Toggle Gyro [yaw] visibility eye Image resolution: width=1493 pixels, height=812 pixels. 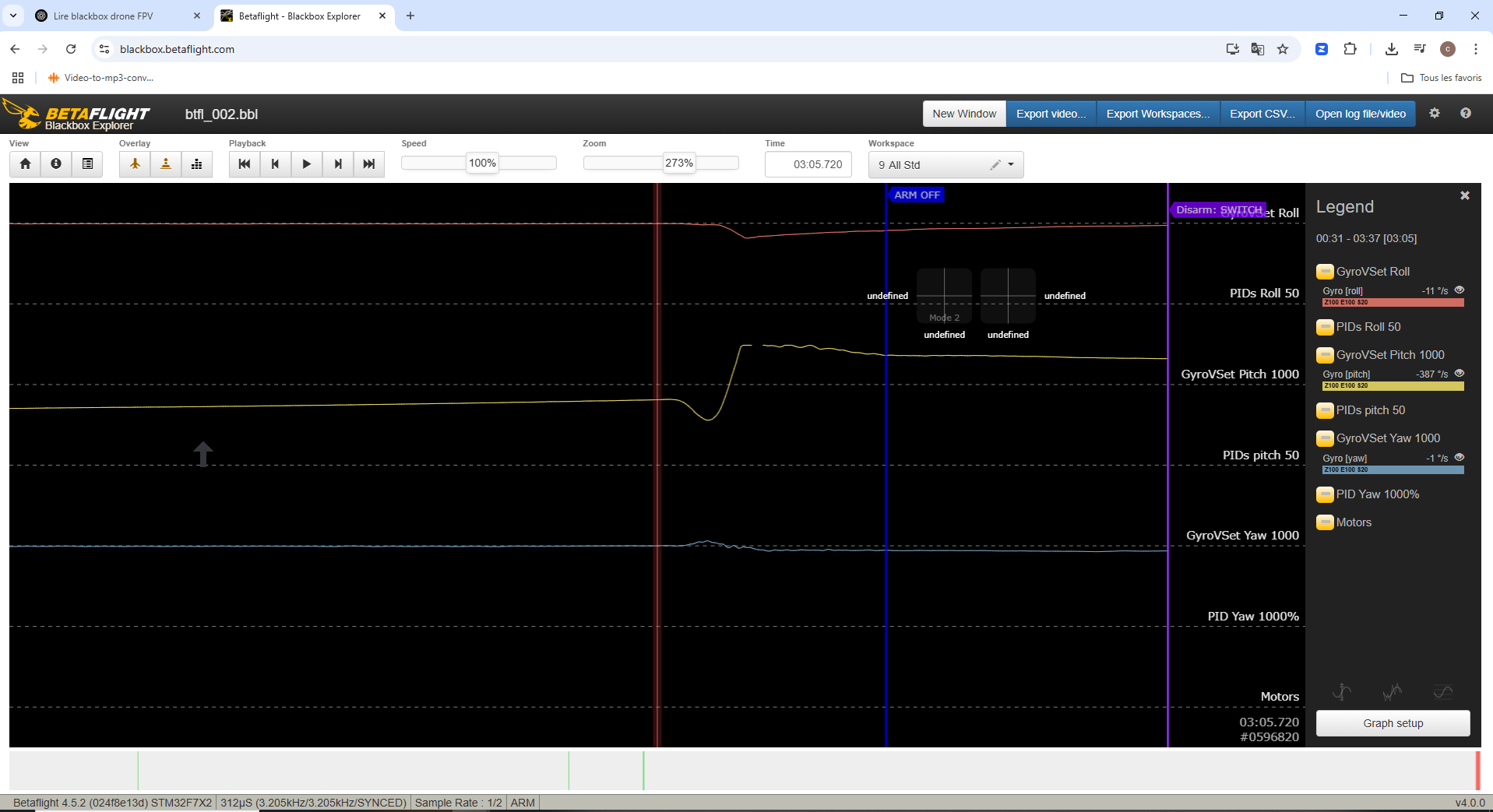1460,458
